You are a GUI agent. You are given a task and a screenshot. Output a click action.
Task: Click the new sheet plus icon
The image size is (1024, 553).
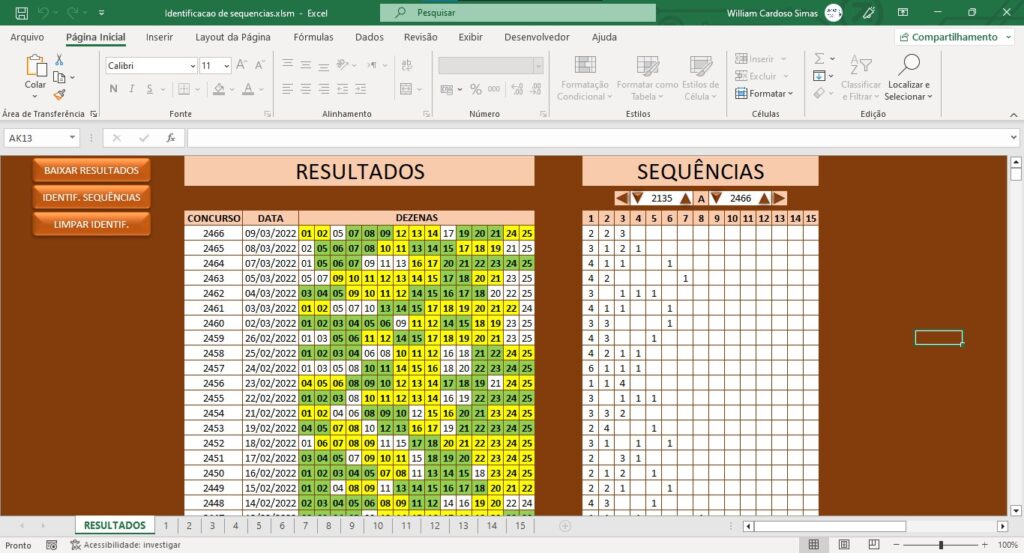click(566, 526)
